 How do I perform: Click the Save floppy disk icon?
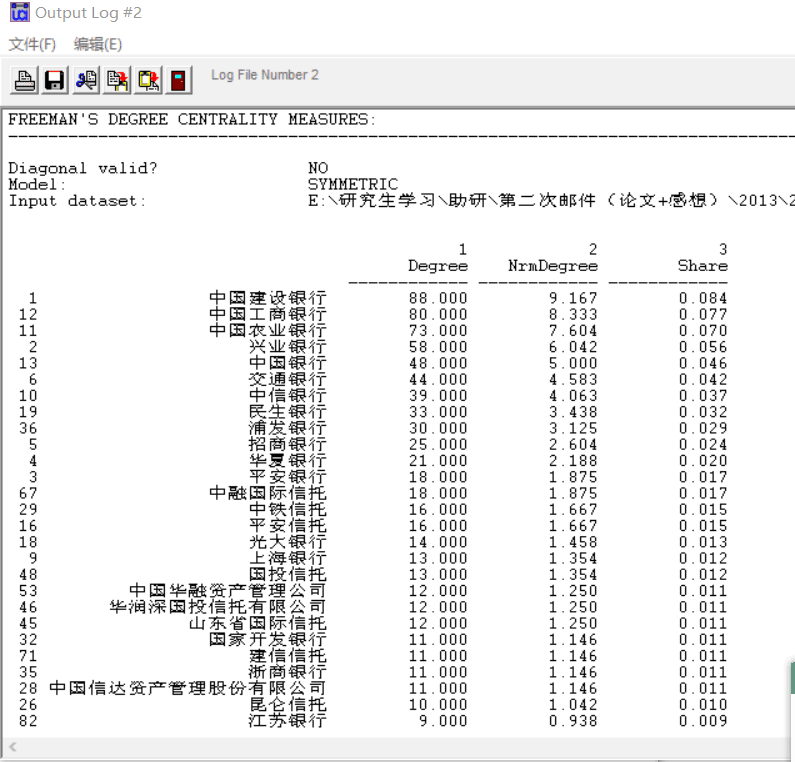(55, 80)
